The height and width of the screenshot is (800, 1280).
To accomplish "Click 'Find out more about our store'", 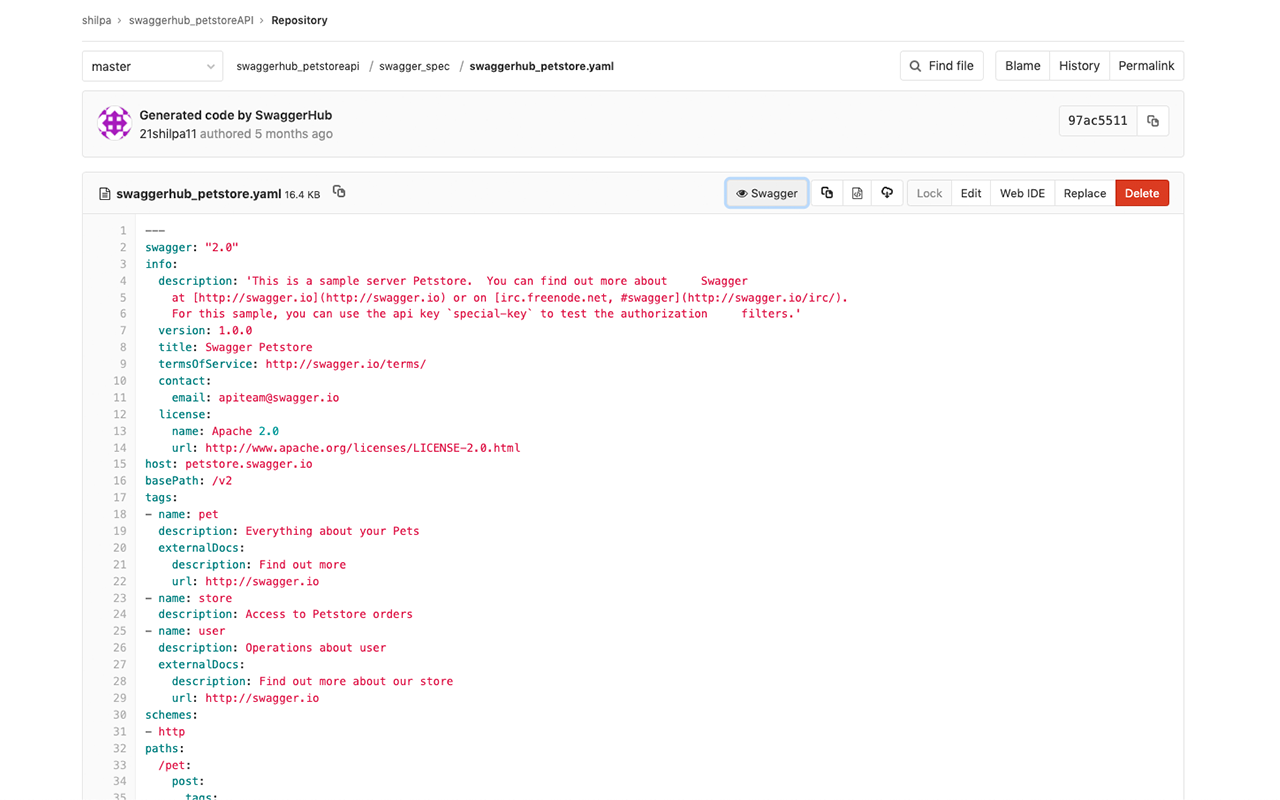I will [x=356, y=681].
